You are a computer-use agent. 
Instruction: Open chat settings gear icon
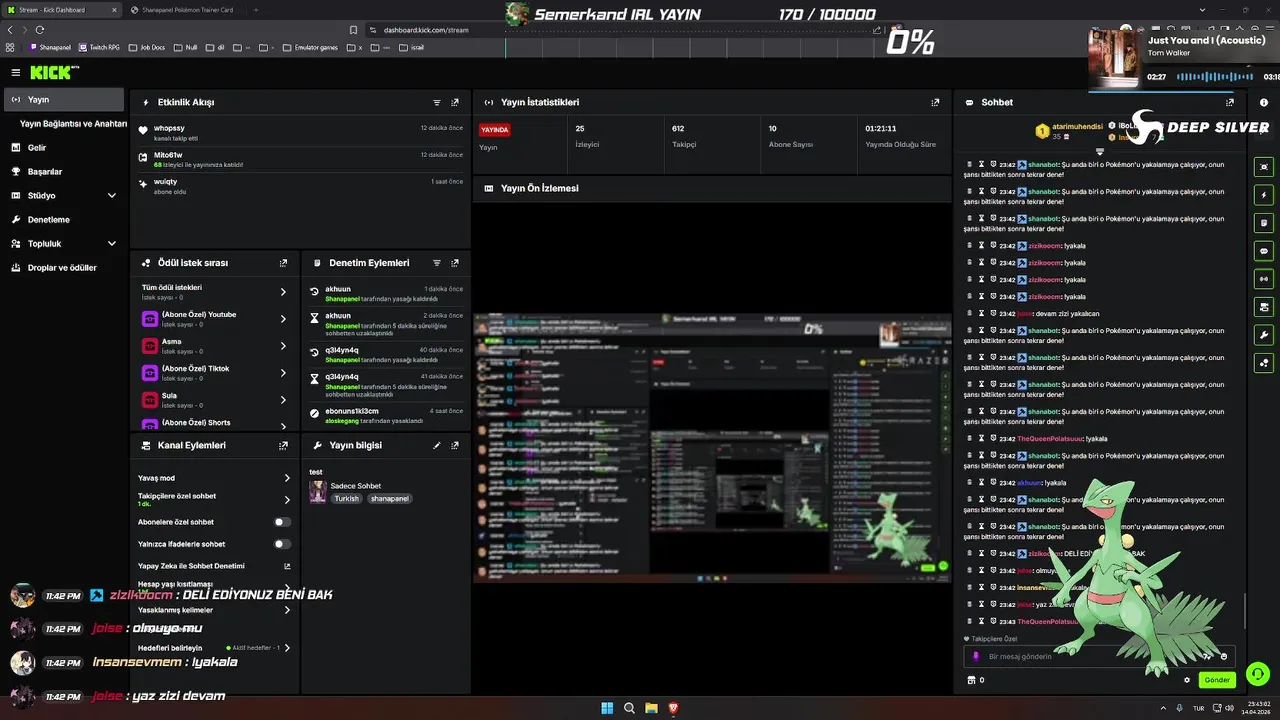[1187, 680]
